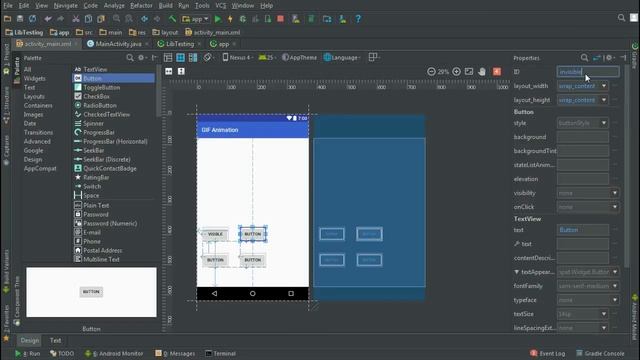Click the text property input field
The image size is (640, 360).
pos(583,230)
